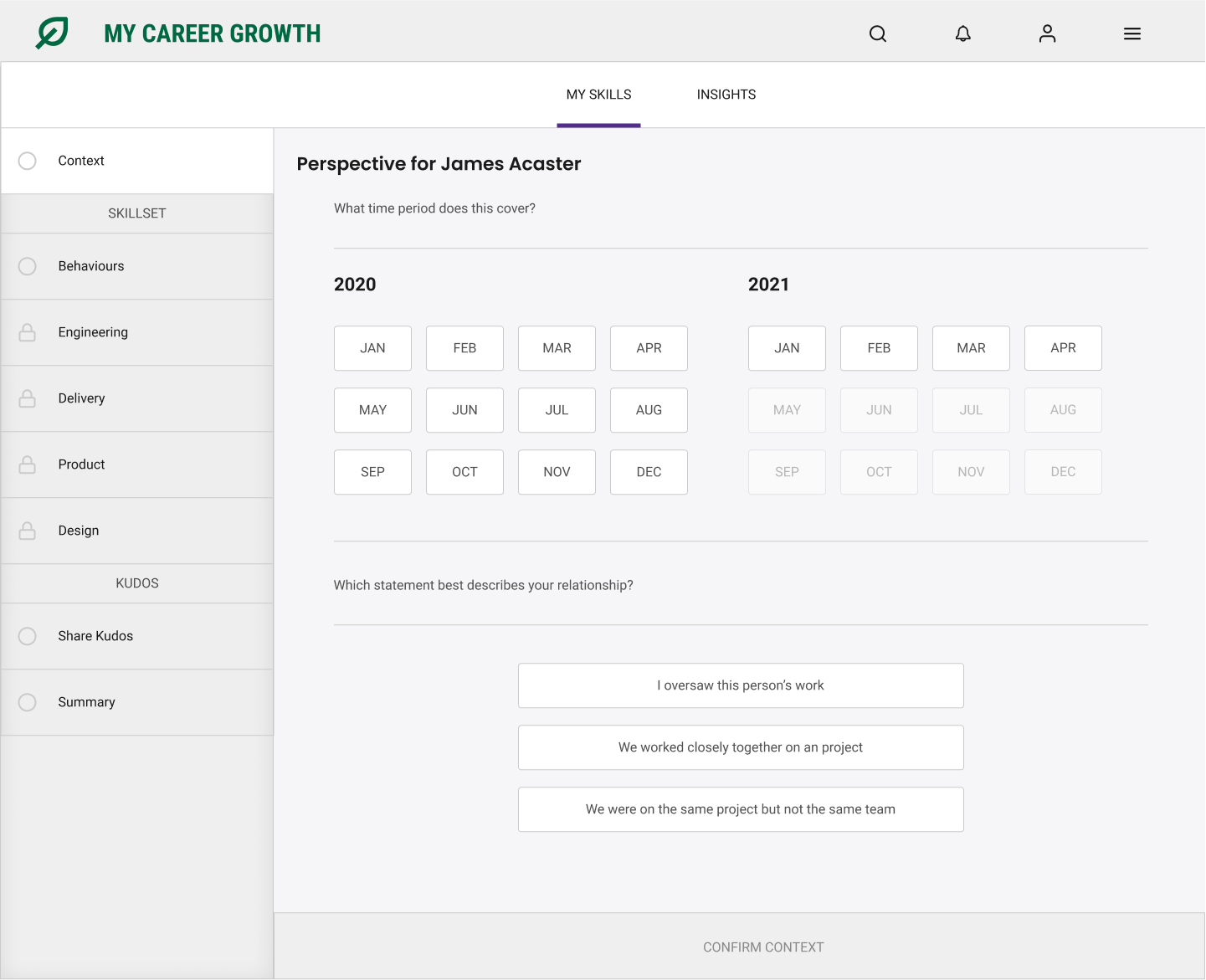Select SEP 2020 month button
This screenshot has width=1206, height=980.
(x=372, y=472)
